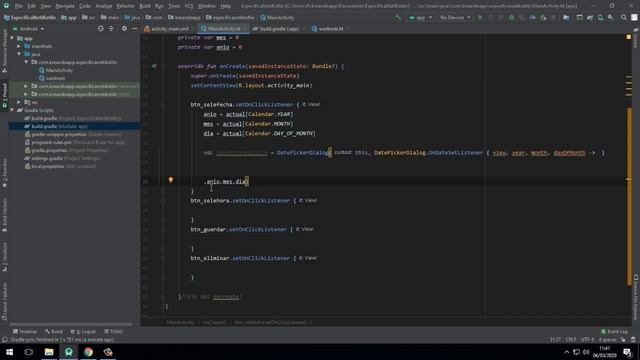Open AVD Manager icon in the toolbar
This screenshot has width=640, height=360.
(600, 18)
